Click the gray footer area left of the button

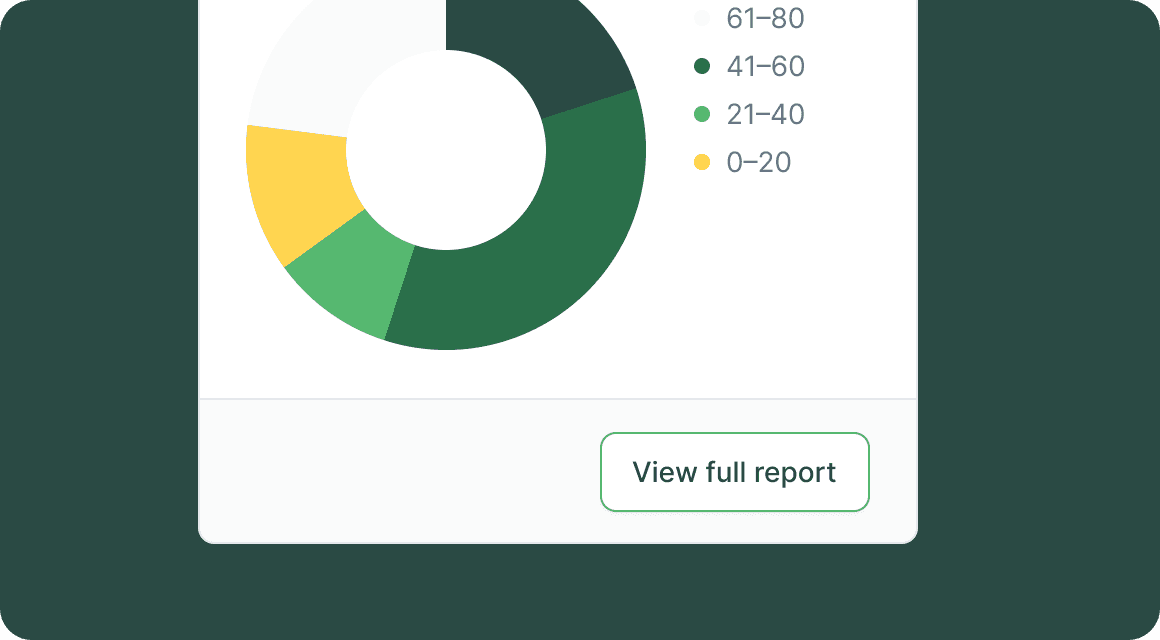pyautogui.click(x=399, y=471)
